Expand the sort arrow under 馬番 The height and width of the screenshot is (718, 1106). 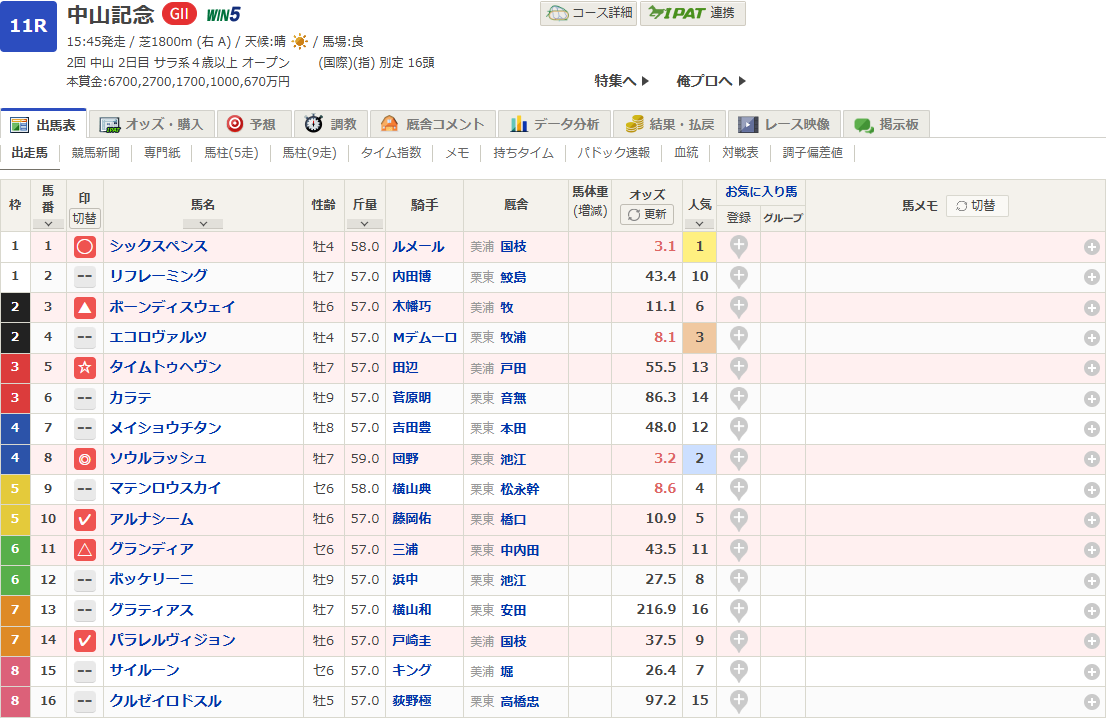tap(48, 223)
